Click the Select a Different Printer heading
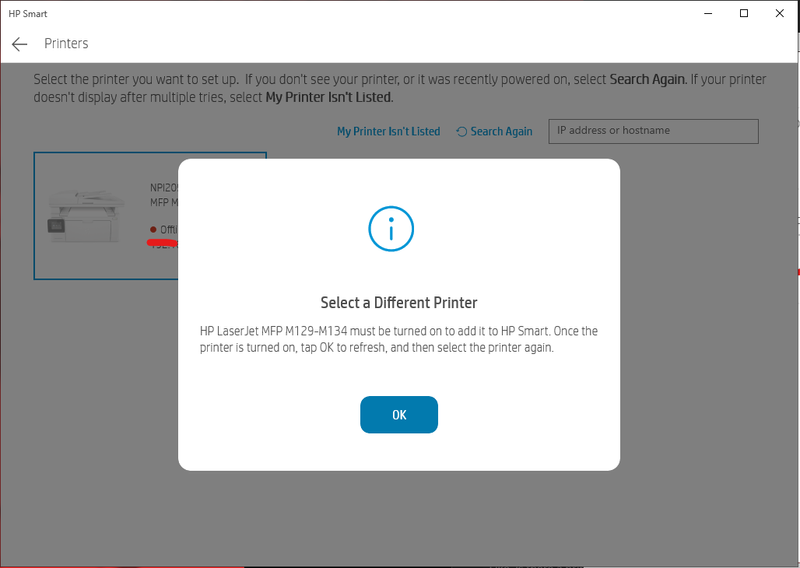Image resolution: width=800 pixels, height=568 pixels. [x=399, y=303]
